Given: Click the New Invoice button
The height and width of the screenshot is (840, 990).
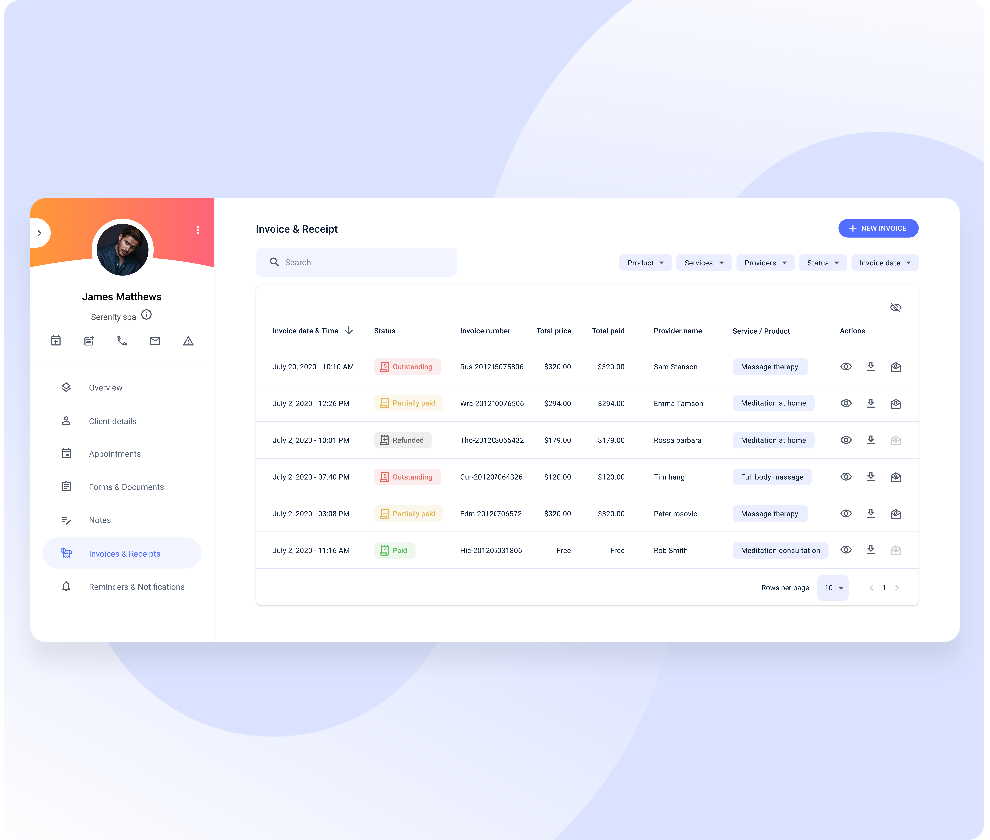Looking at the screenshot, I should tap(878, 229).
